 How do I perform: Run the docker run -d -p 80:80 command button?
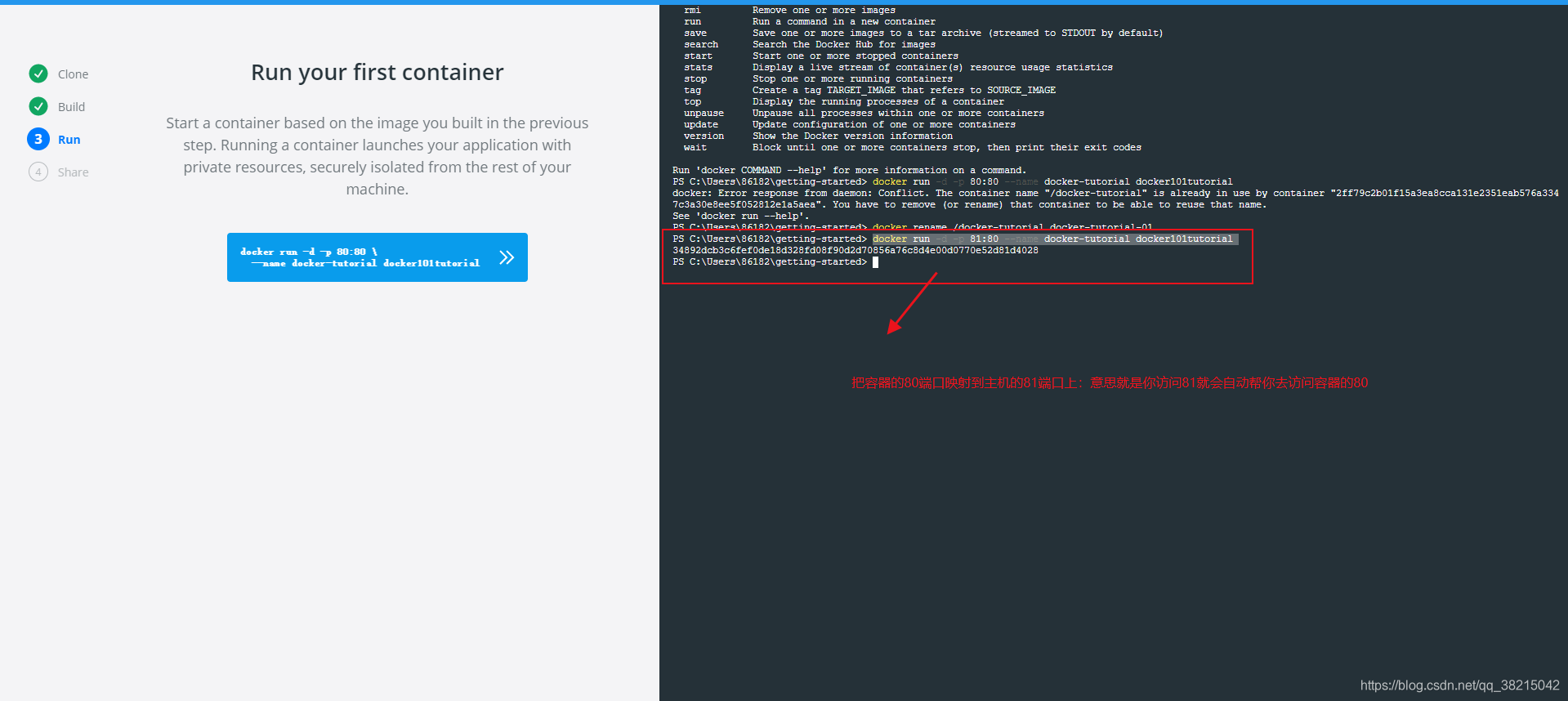[x=377, y=257]
